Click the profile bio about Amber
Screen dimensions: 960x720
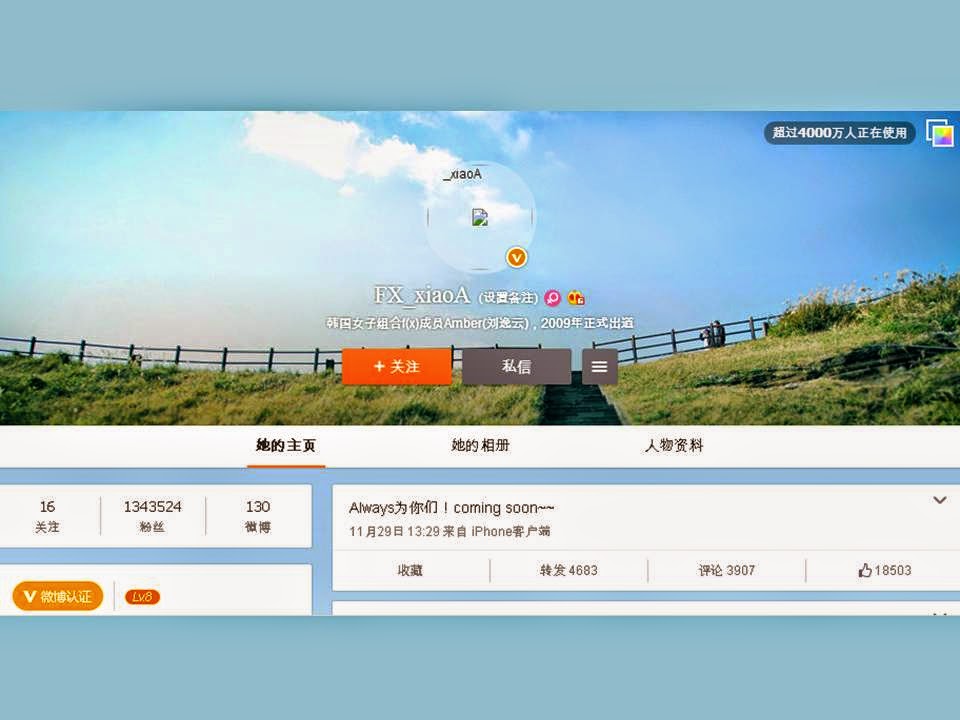click(x=479, y=323)
